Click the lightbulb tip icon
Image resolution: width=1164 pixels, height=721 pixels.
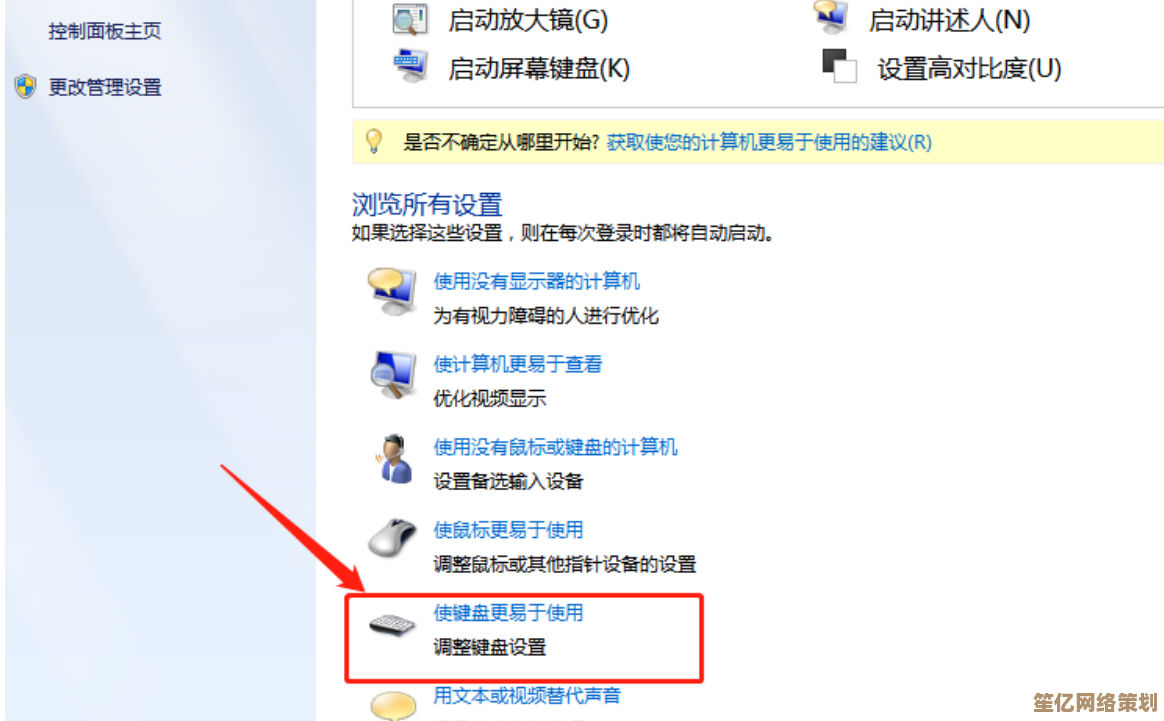[374, 141]
